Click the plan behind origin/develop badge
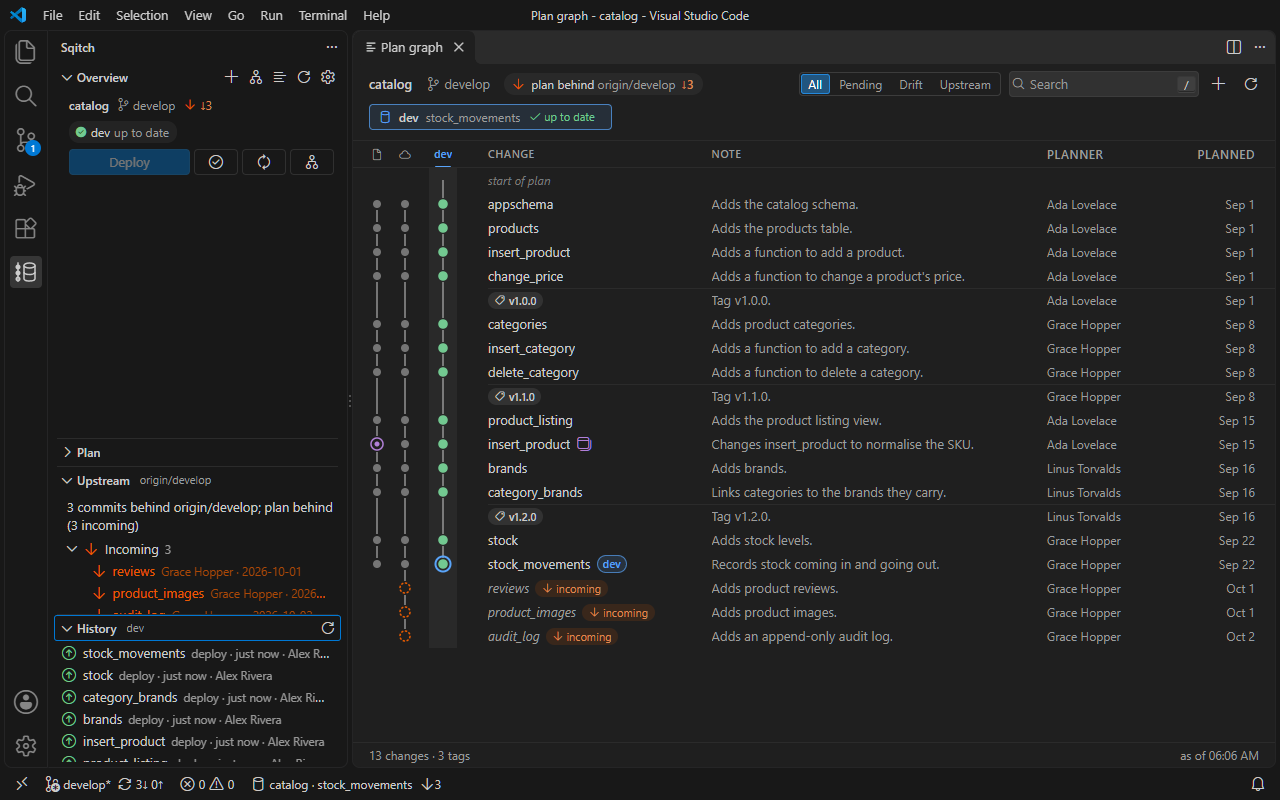Image resolution: width=1280 pixels, height=800 pixels. 603,85
